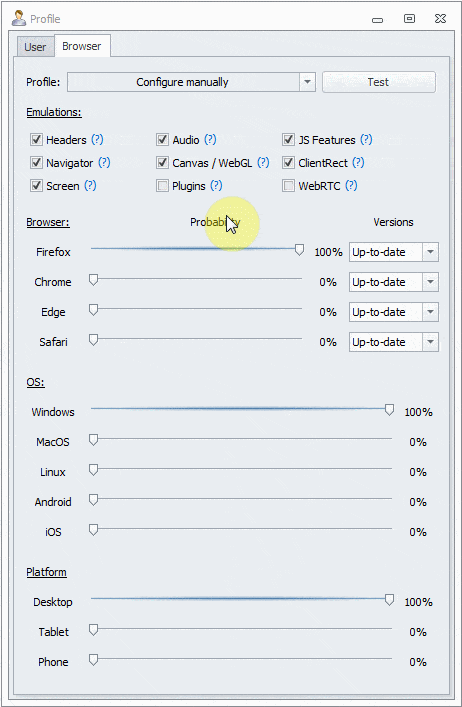The width and height of the screenshot is (462, 707).
Task: Enable the Plugins emulation checkbox
Action: [162, 186]
